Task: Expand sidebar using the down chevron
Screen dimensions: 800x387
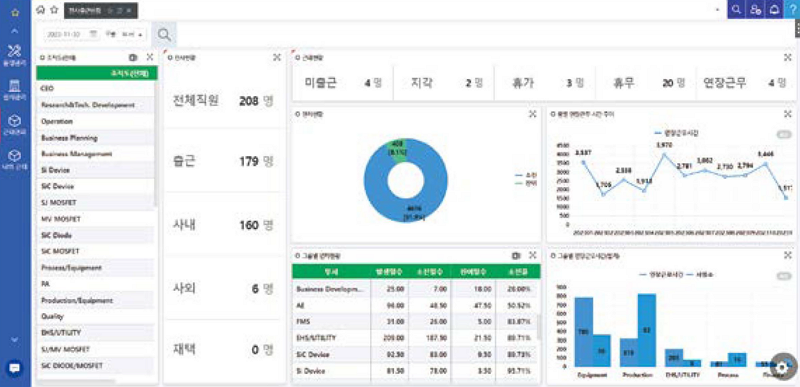Action: (x=15, y=340)
